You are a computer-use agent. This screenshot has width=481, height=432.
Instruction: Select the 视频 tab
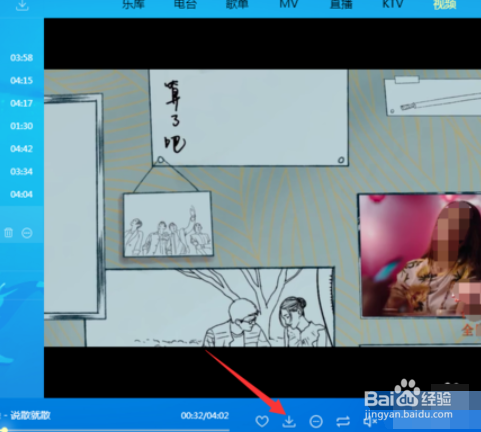444,4
